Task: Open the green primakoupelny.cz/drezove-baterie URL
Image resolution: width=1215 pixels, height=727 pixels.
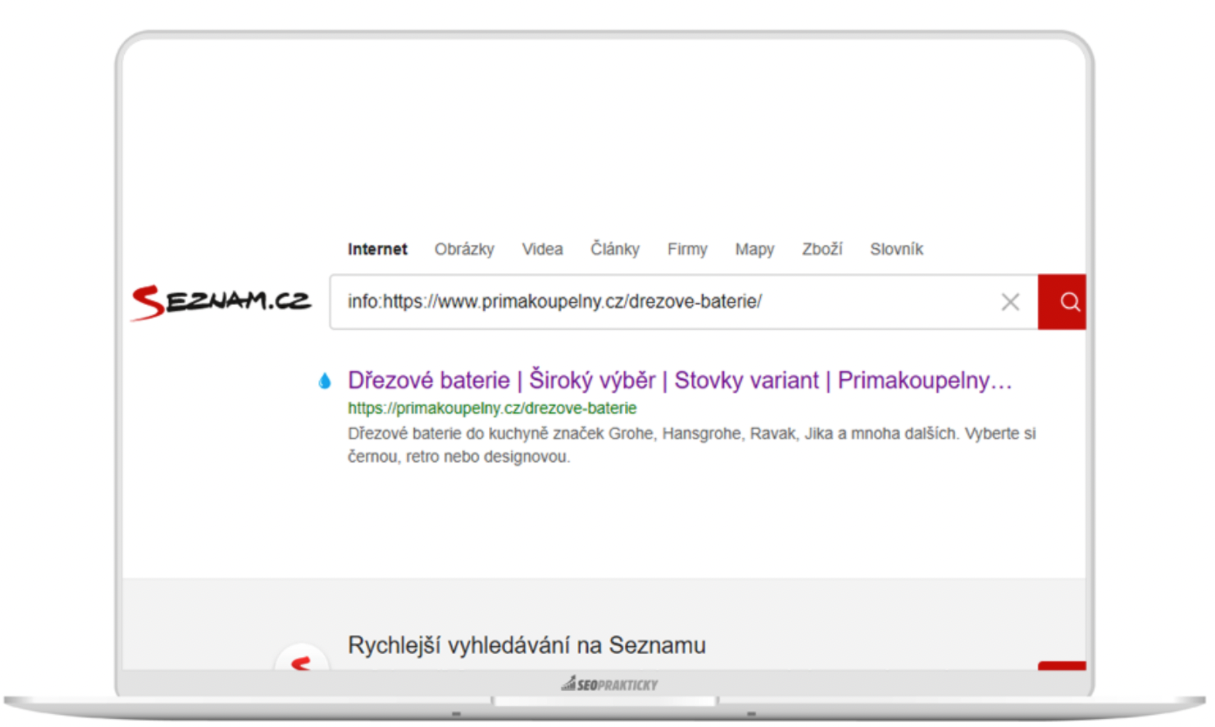Action: pos(492,408)
